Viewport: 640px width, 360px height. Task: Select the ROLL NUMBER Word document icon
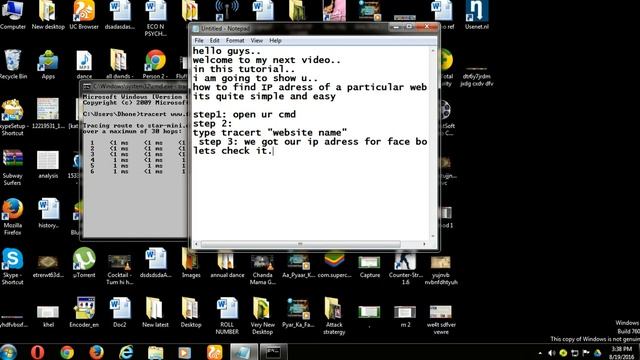[227, 316]
